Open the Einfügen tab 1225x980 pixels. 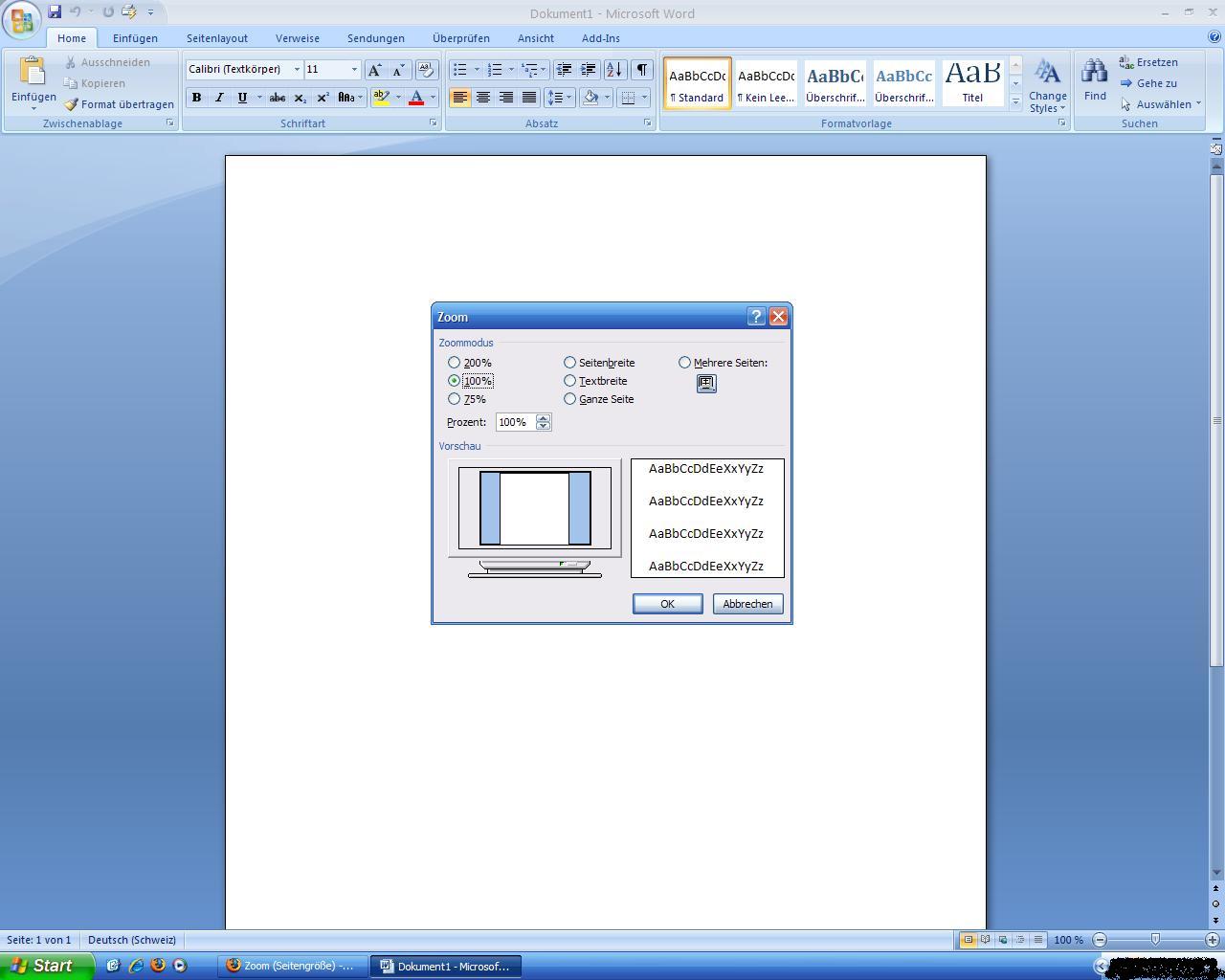(x=135, y=38)
